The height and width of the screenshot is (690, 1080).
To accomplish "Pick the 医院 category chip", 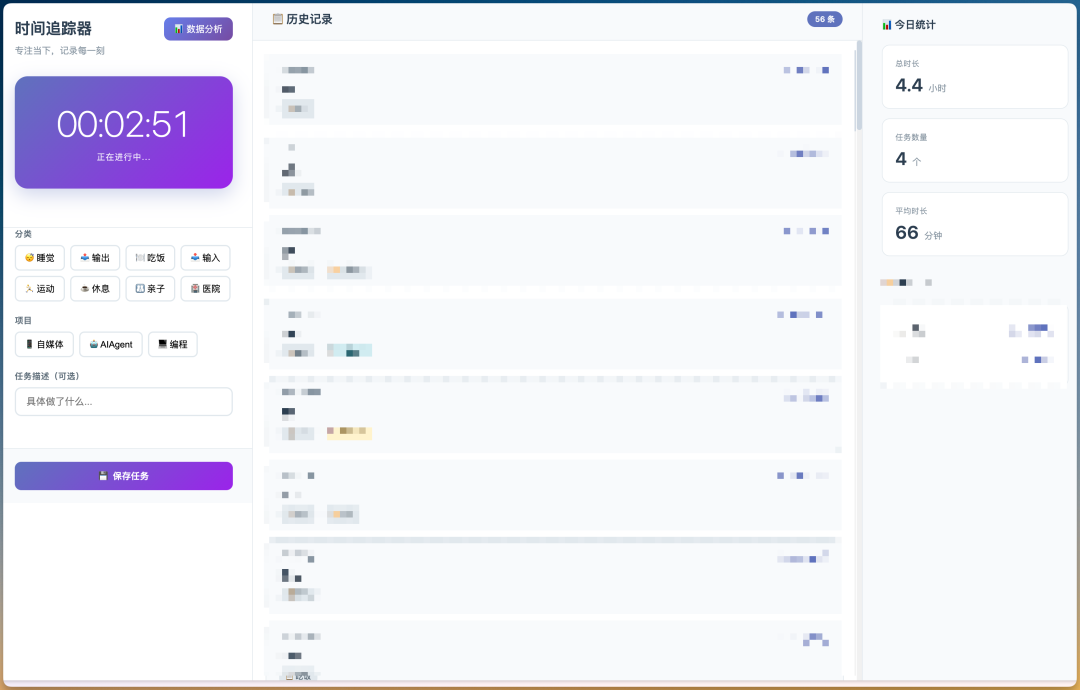I will [x=205, y=289].
